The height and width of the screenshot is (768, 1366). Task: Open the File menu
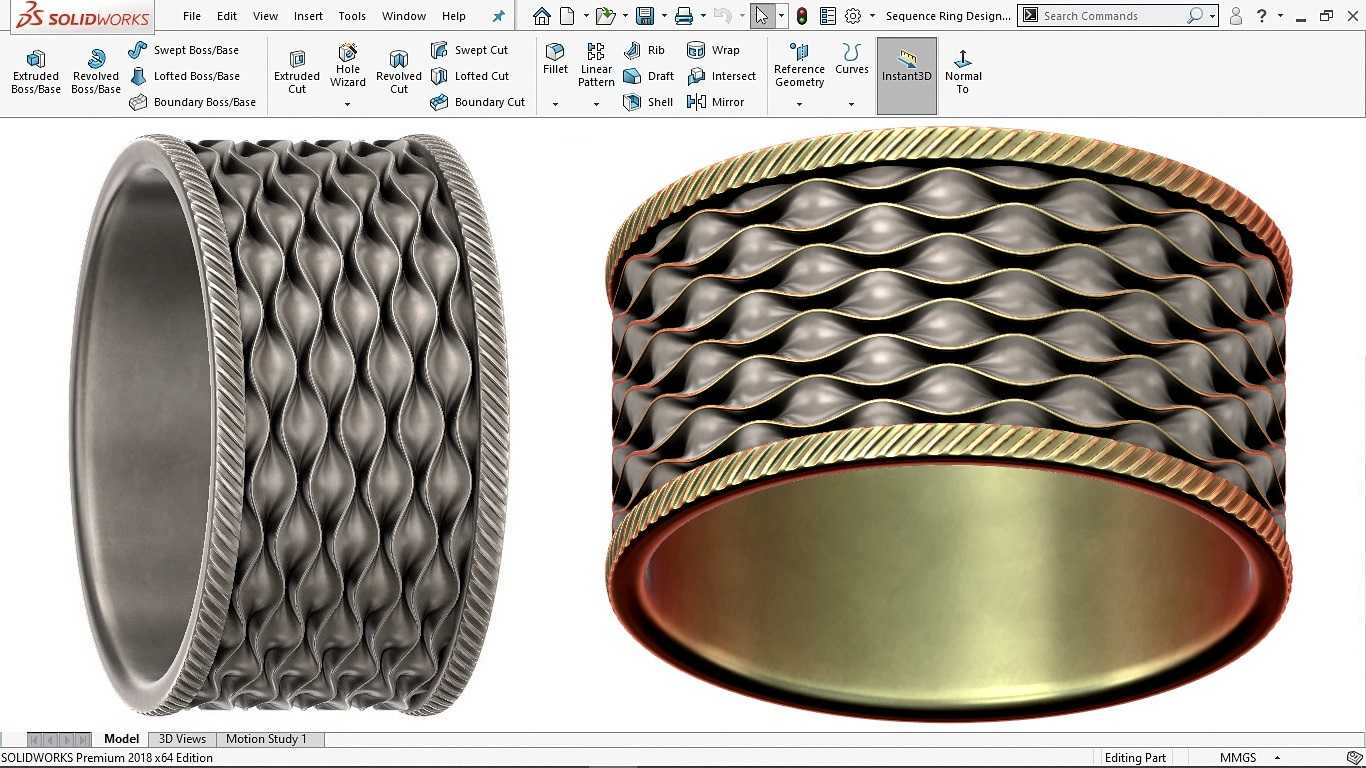coord(192,16)
